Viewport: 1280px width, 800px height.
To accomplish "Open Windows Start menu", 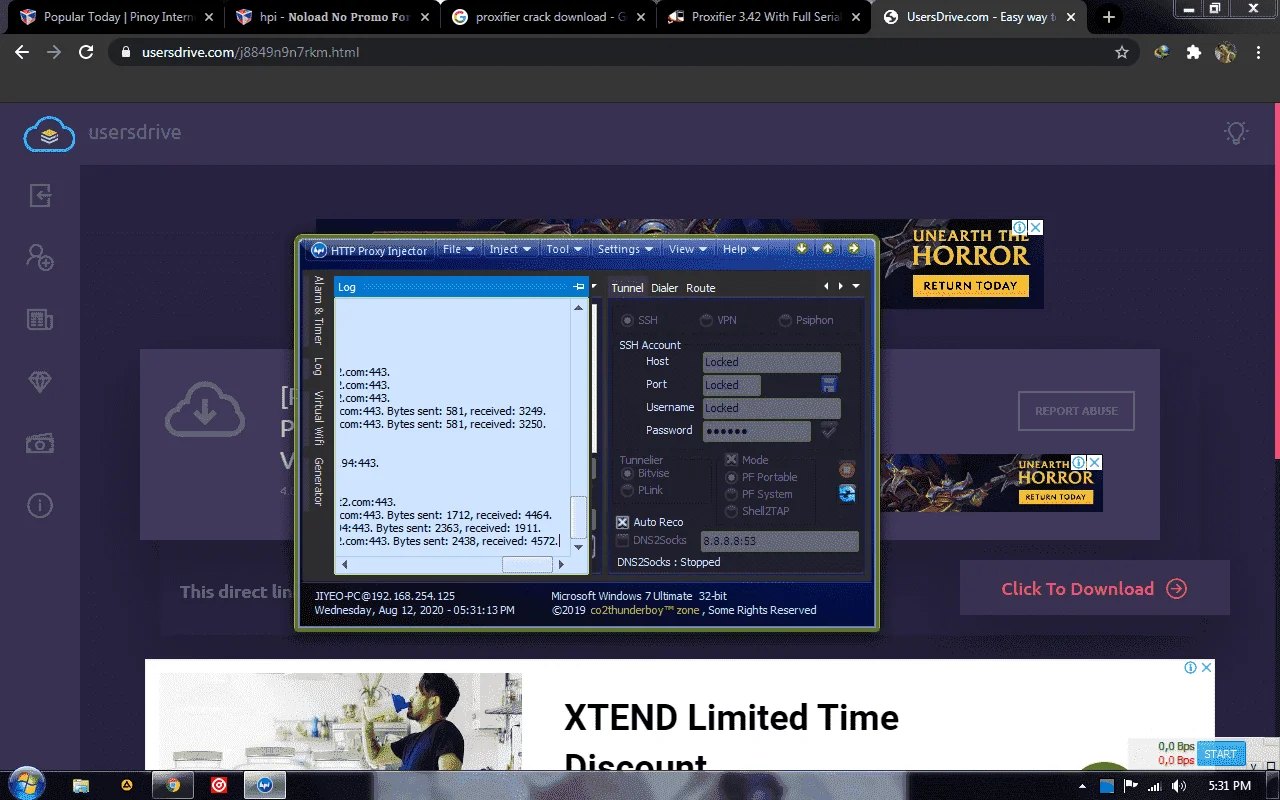I will pyautogui.click(x=26, y=784).
